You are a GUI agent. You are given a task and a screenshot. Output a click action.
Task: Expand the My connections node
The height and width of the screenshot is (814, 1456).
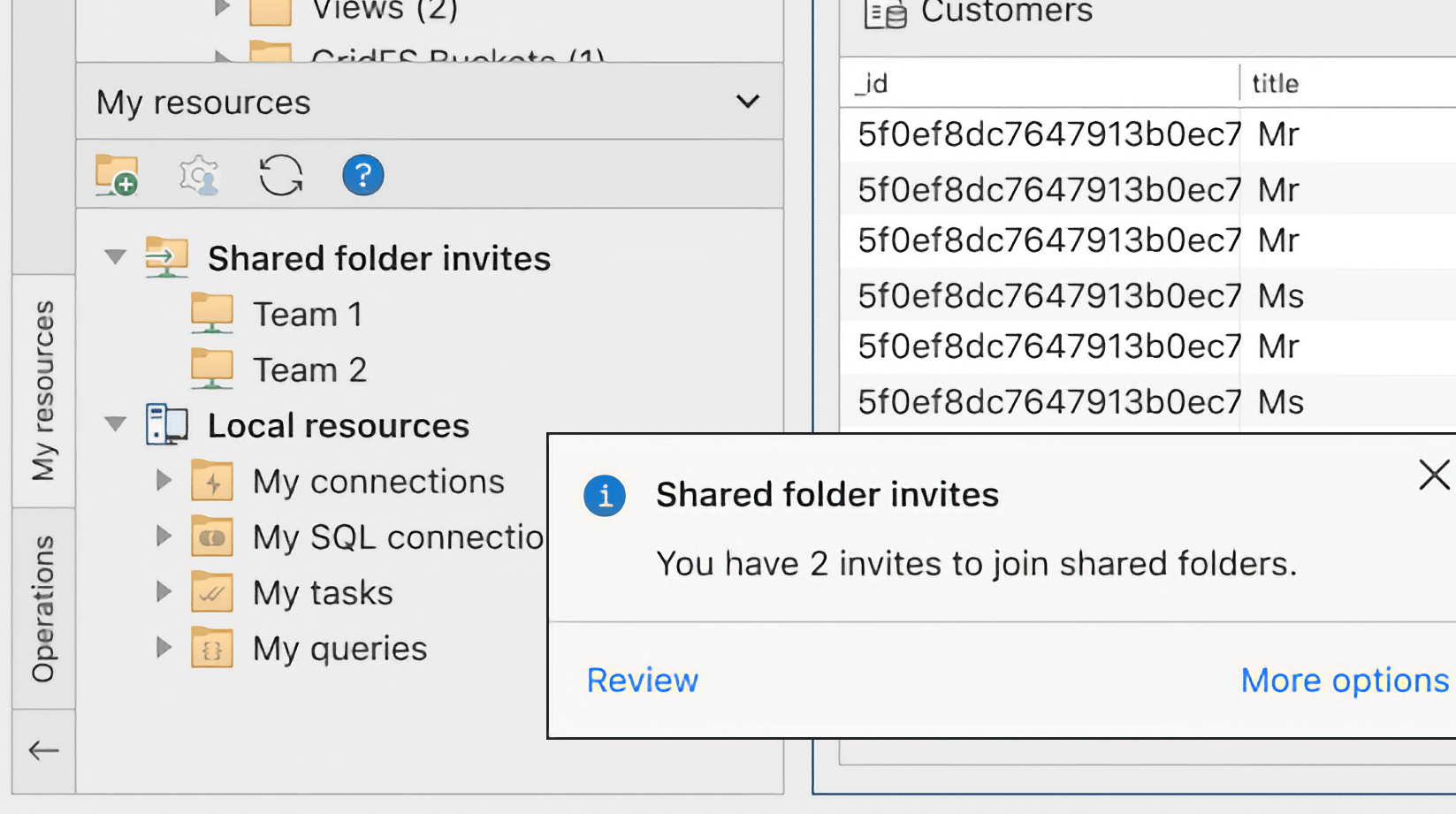163,480
